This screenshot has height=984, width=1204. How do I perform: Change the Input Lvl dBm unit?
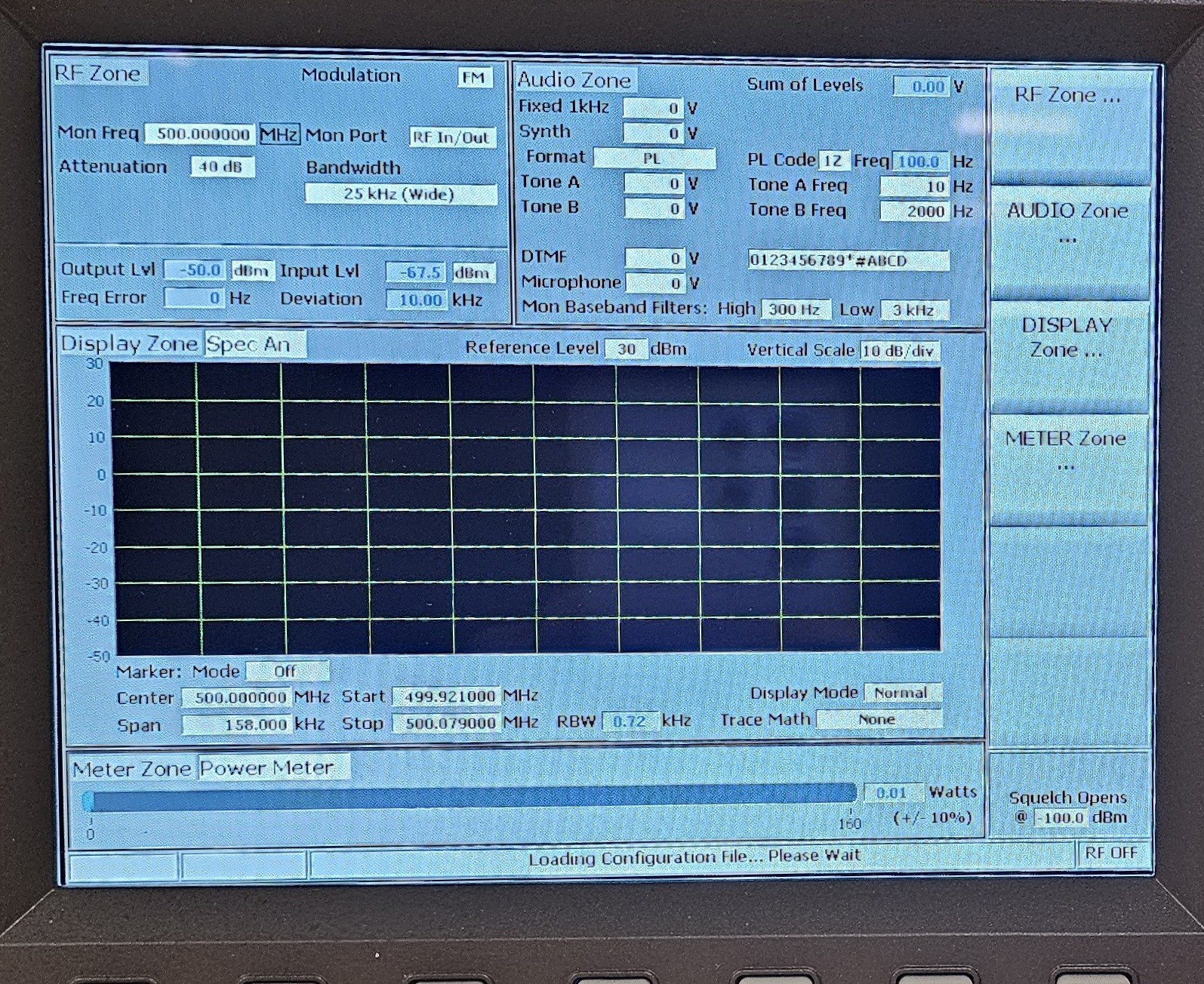[x=473, y=272]
